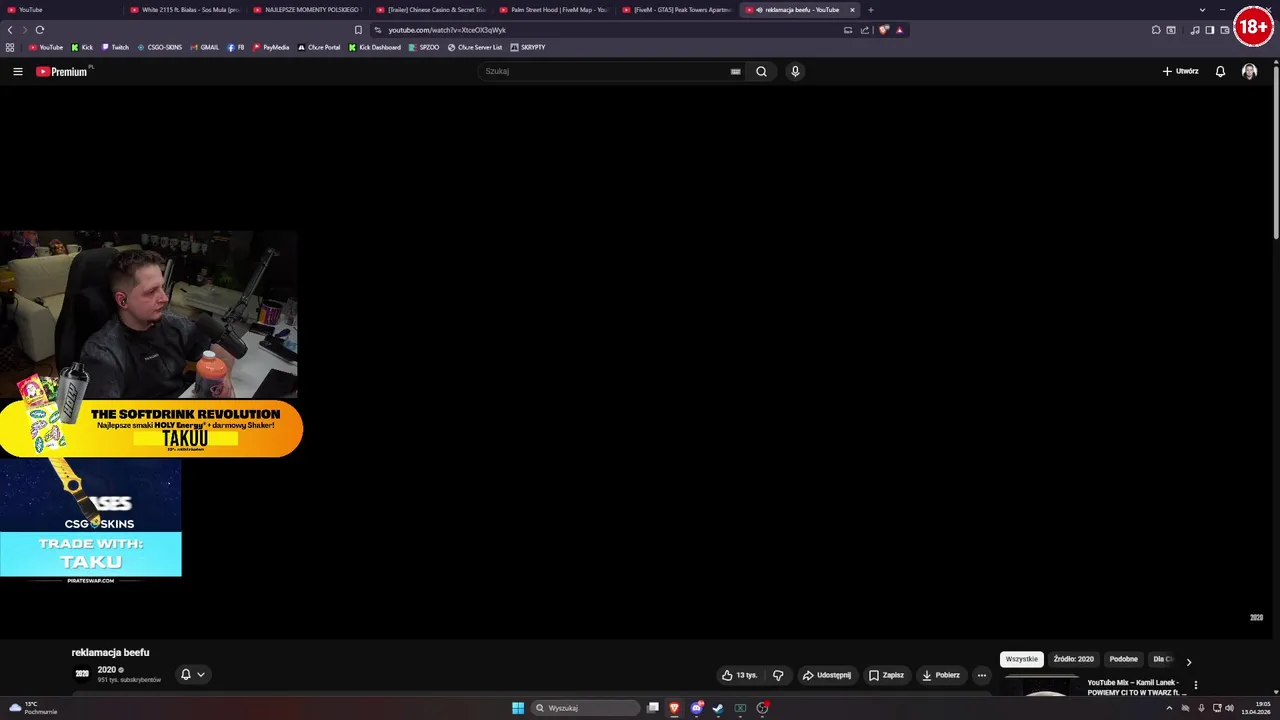Open browser extensions puzzle icon
The image size is (1280, 720).
point(1156,30)
